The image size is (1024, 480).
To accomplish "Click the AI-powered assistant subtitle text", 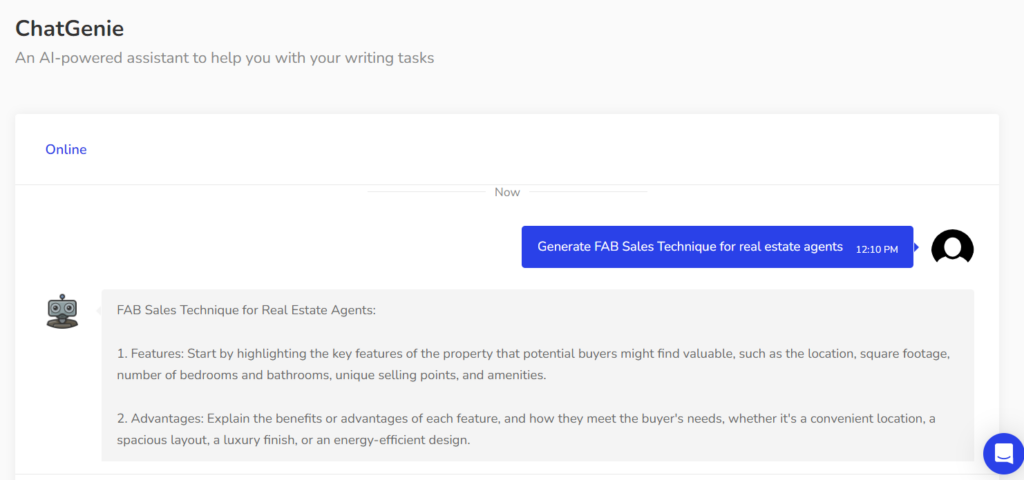I will coord(224,58).
